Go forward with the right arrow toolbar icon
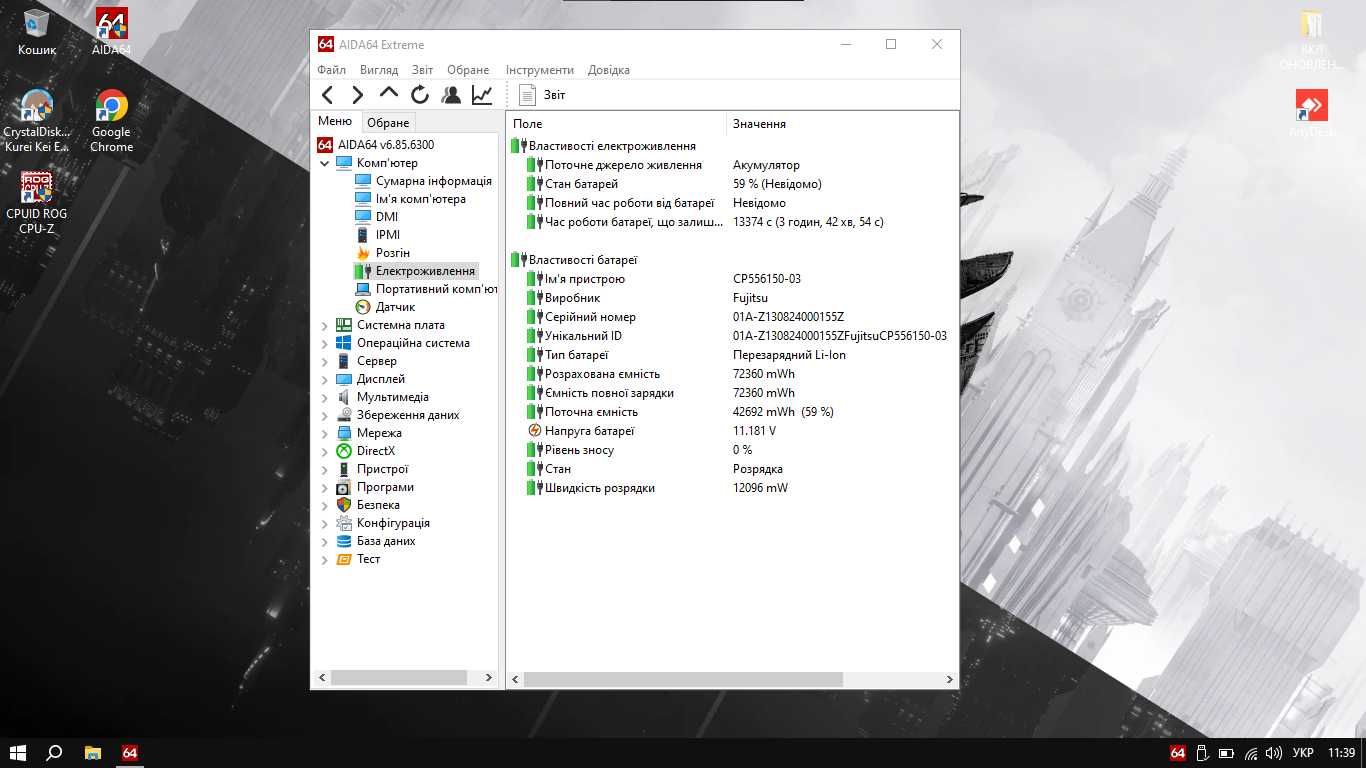 coord(358,95)
